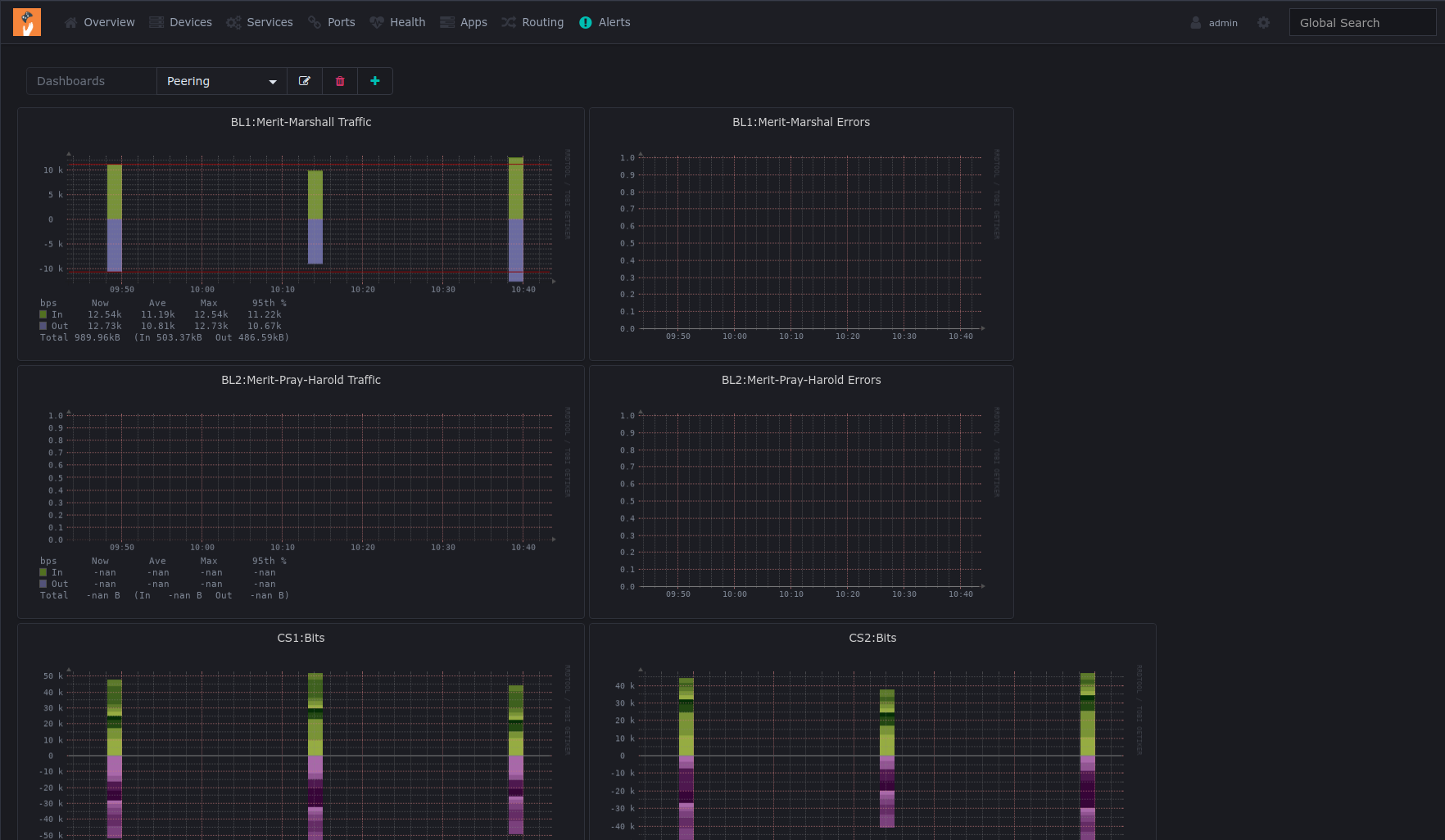Open the Alerts menu
This screenshot has width=1445, height=840.
[605, 23]
